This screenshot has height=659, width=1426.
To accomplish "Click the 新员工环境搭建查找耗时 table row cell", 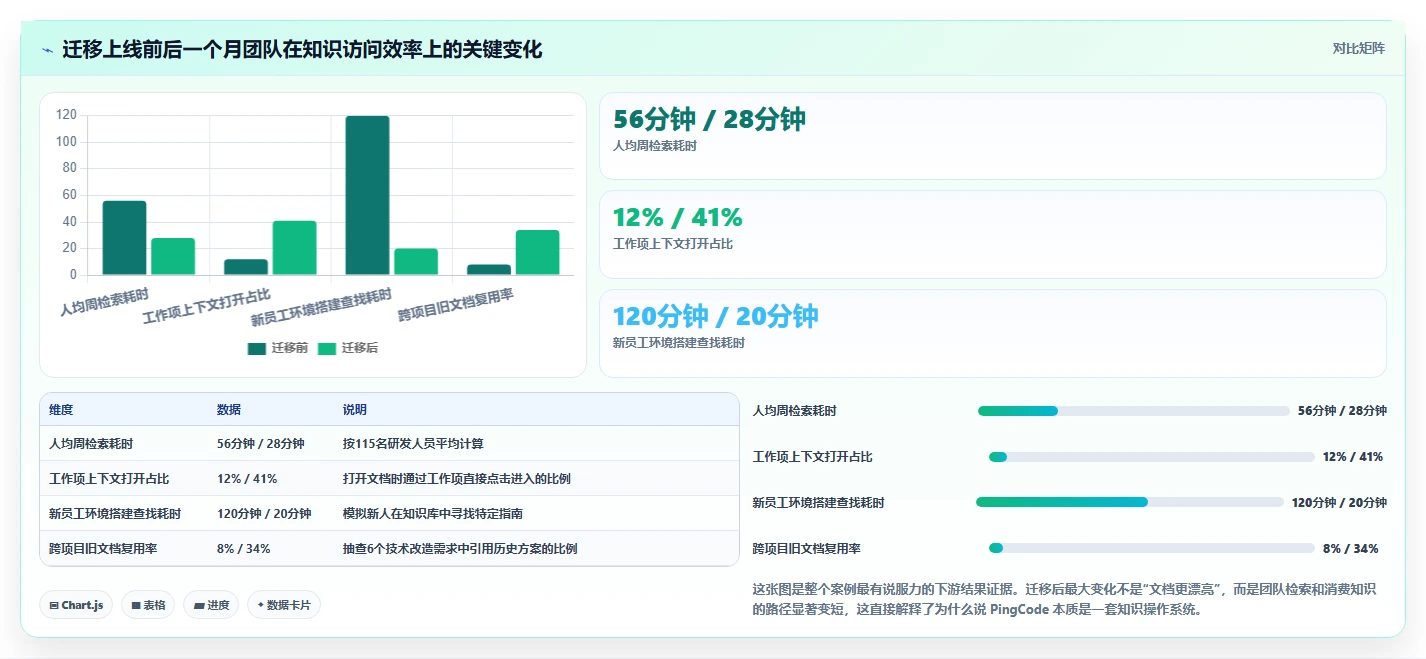I will pyautogui.click(x=115, y=514).
